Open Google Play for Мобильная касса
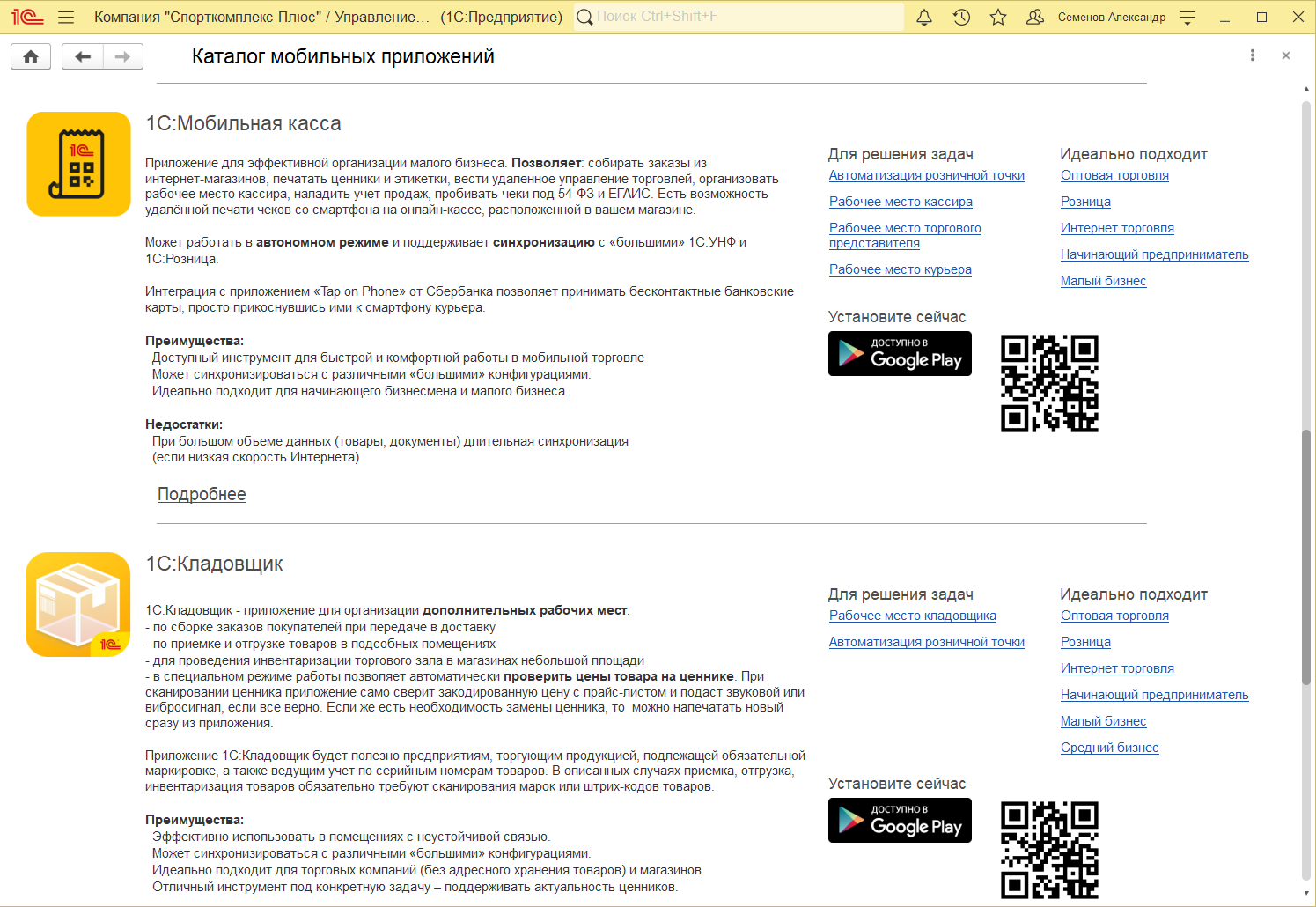Screen dimensions: 1316x907 [900, 353]
